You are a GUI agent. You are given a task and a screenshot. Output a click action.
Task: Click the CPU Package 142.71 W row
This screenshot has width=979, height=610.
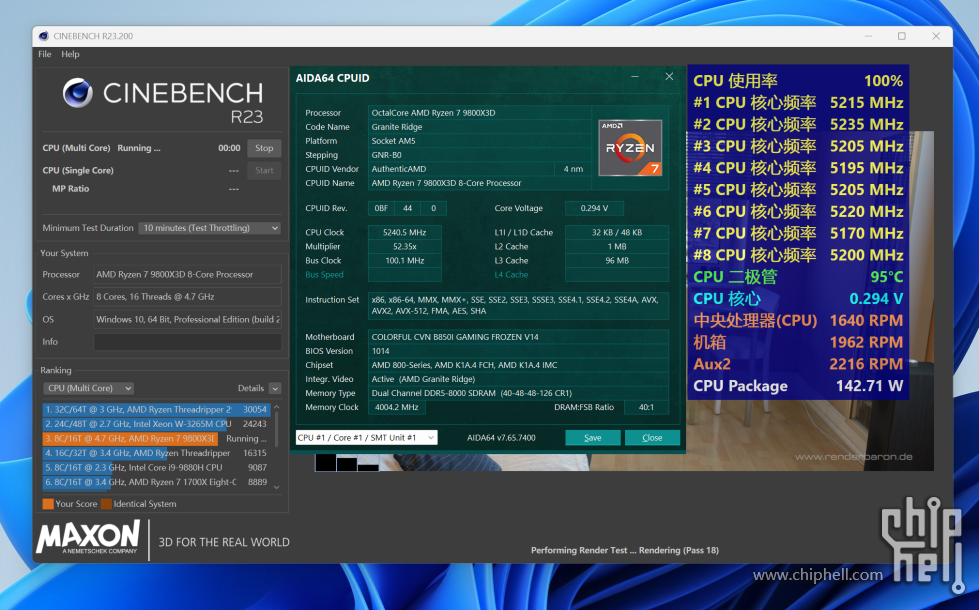pos(798,386)
